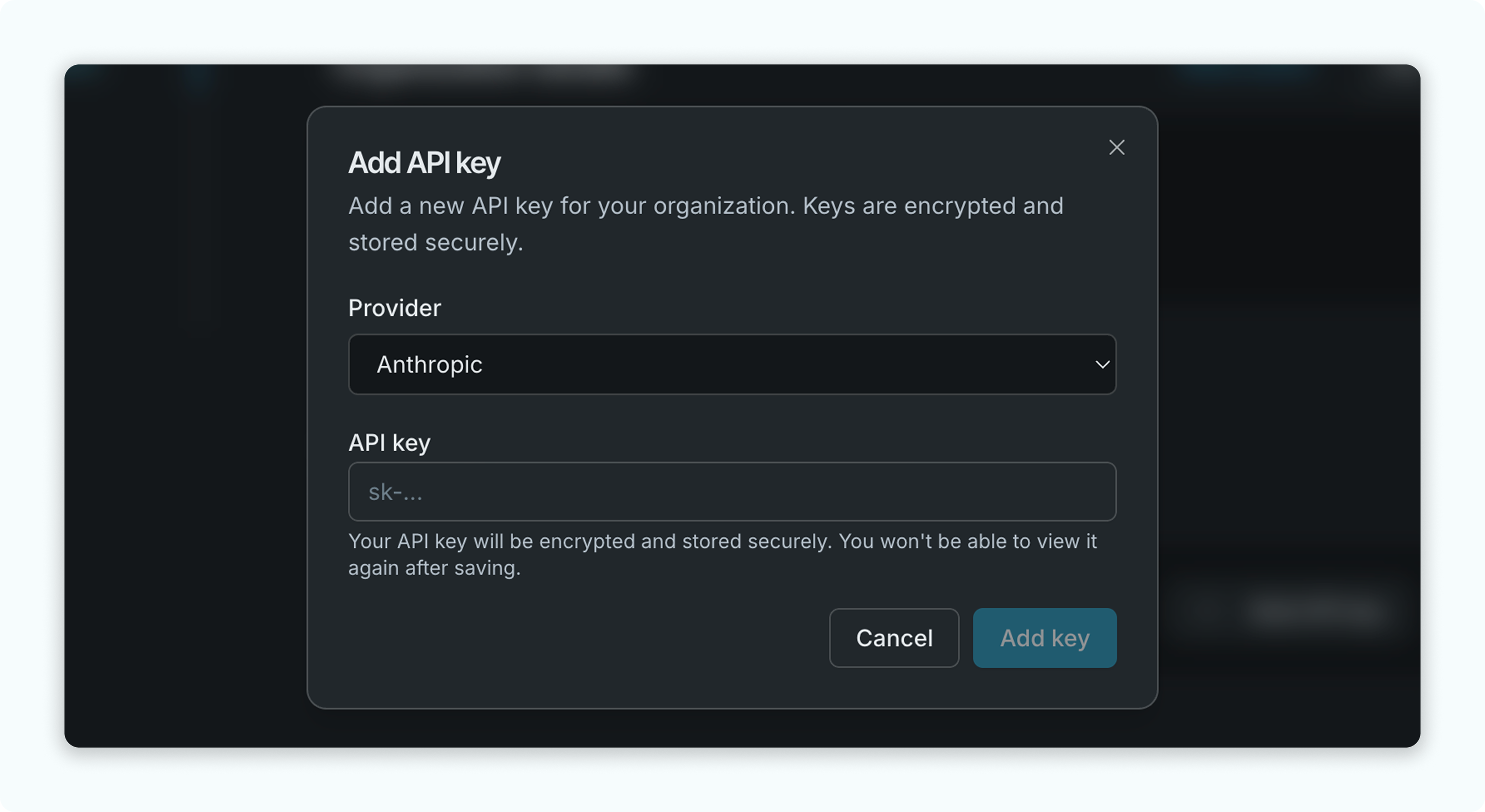Select the Anthropic text in Provider field
The width and height of the screenshot is (1485, 812).
tap(429, 364)
